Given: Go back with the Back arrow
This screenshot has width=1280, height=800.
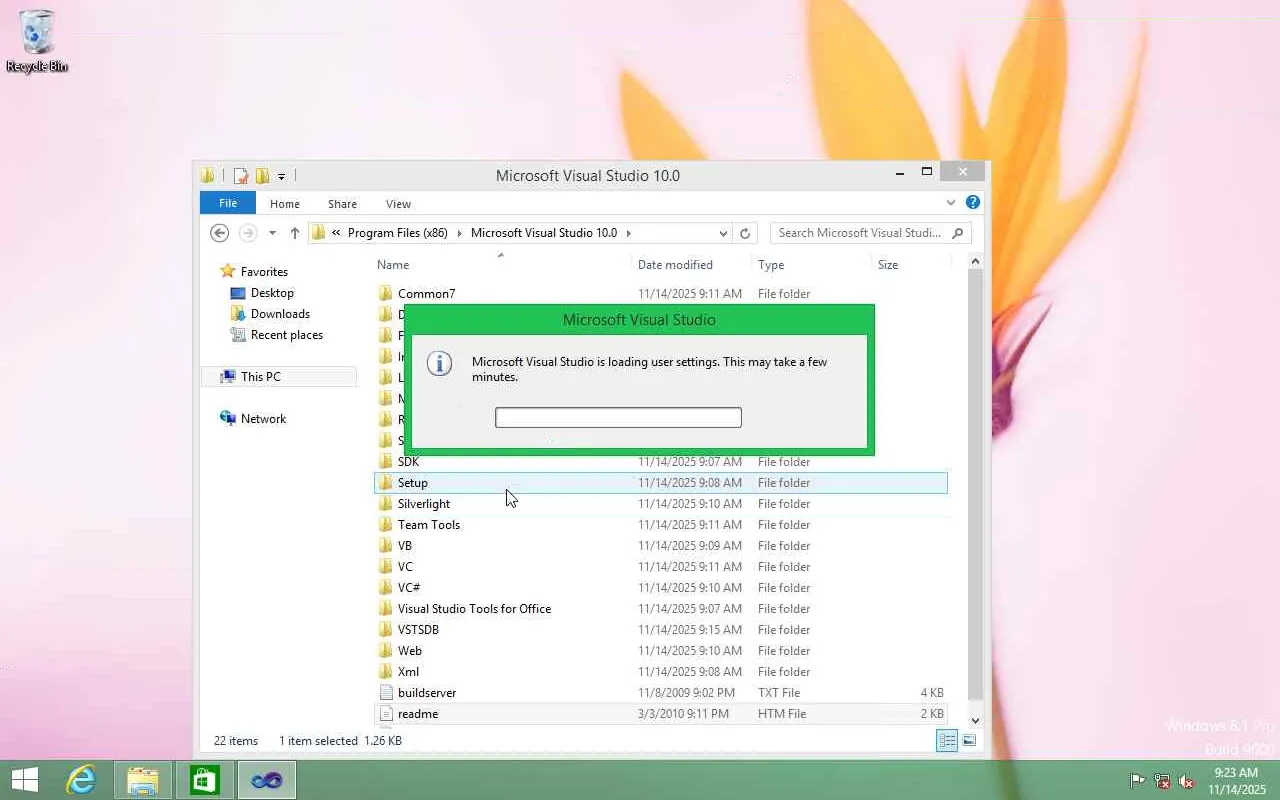Looking at the screenshot, I should 220,233.
